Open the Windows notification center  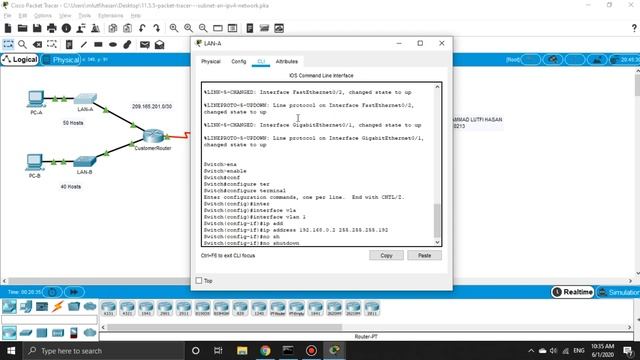point(629,351)
